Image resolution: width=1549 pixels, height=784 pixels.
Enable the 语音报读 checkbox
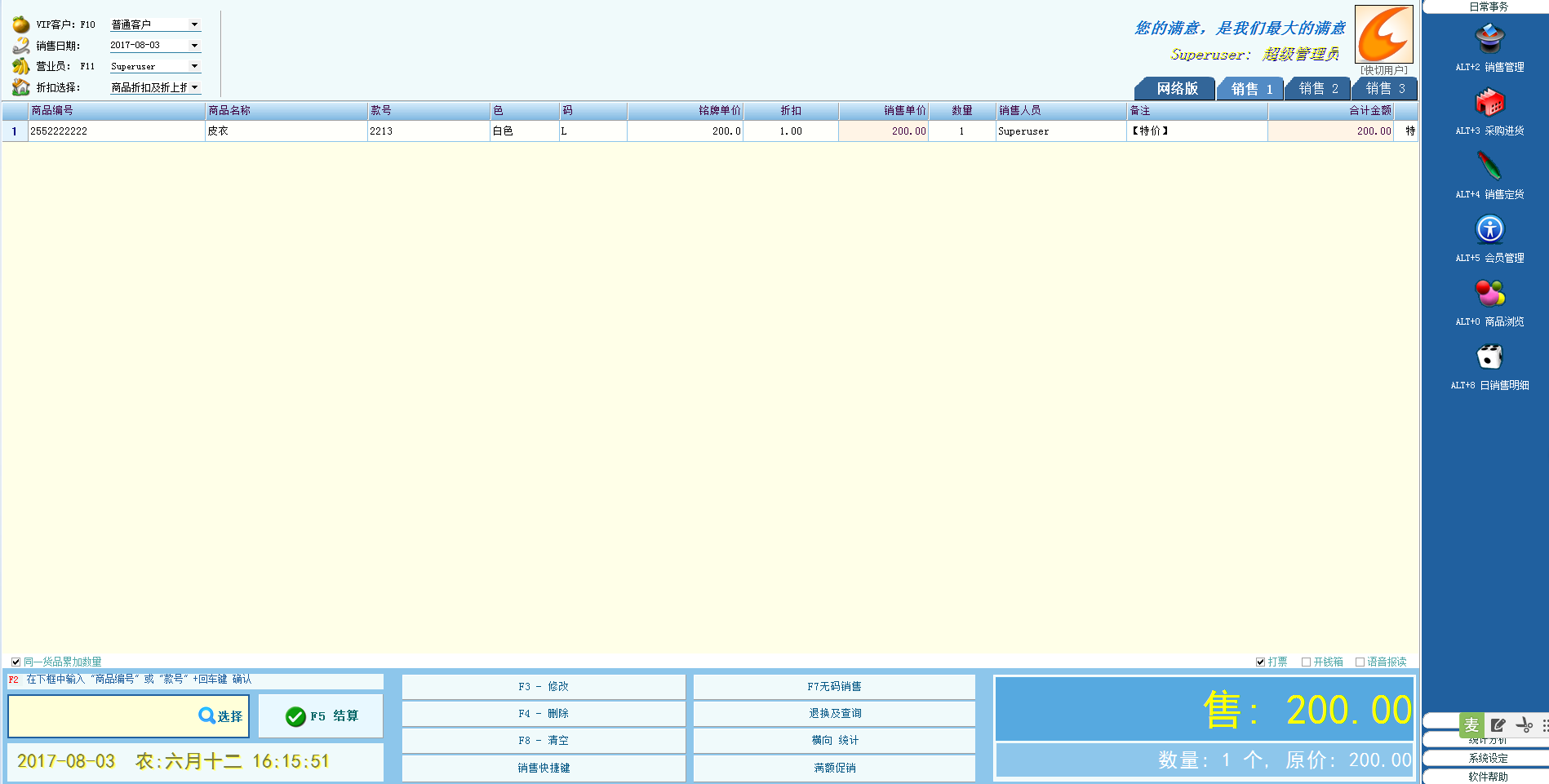pos(1360,662)
